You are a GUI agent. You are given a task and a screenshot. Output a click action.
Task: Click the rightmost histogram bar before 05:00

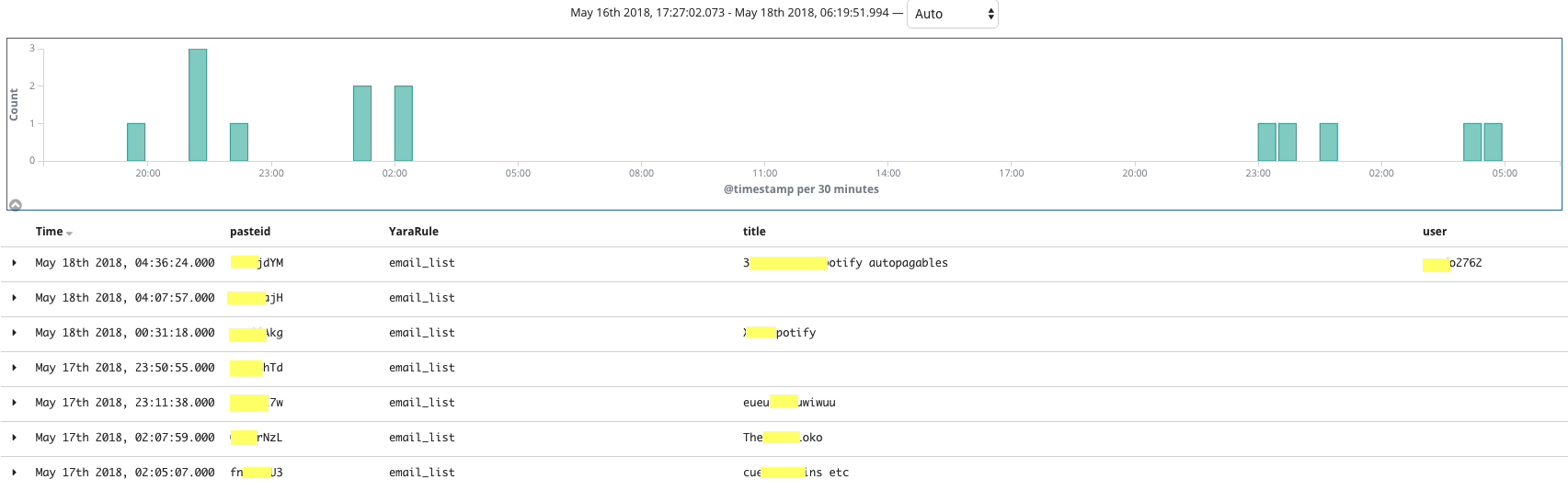point(1494,143)
